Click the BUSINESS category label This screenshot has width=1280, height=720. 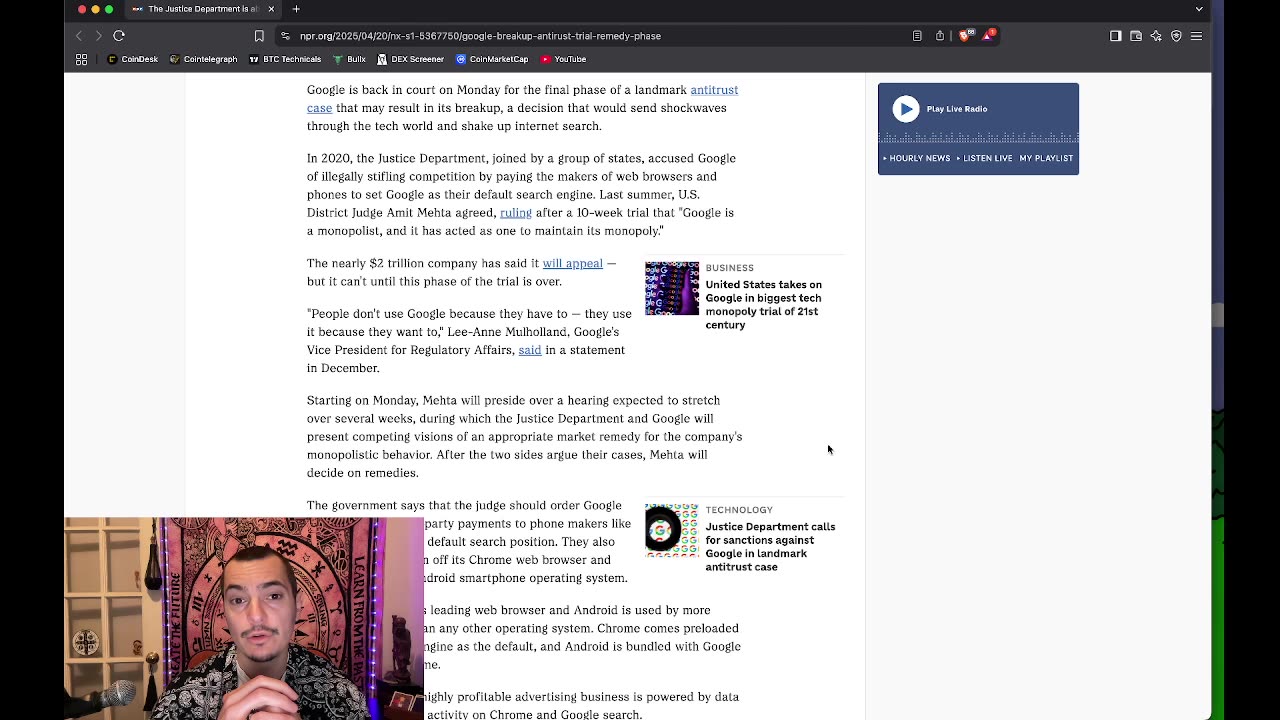730,268
